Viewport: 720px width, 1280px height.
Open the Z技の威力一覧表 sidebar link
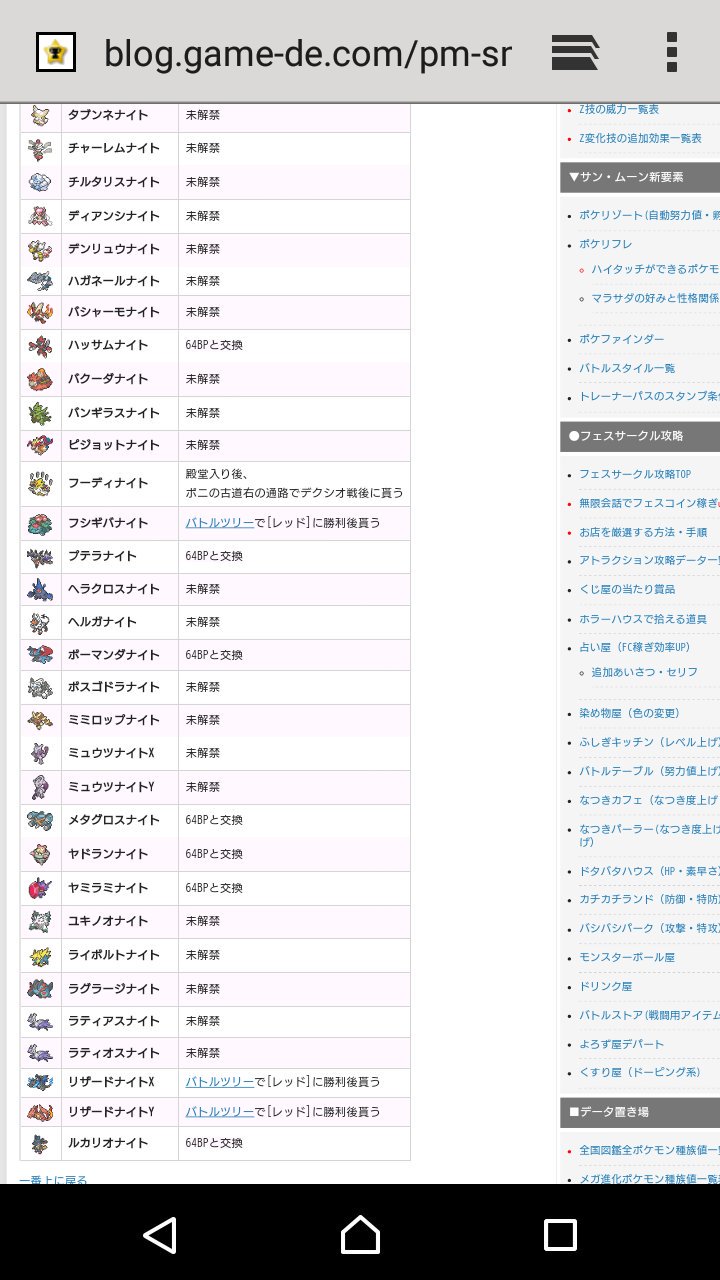coord(619,109)
